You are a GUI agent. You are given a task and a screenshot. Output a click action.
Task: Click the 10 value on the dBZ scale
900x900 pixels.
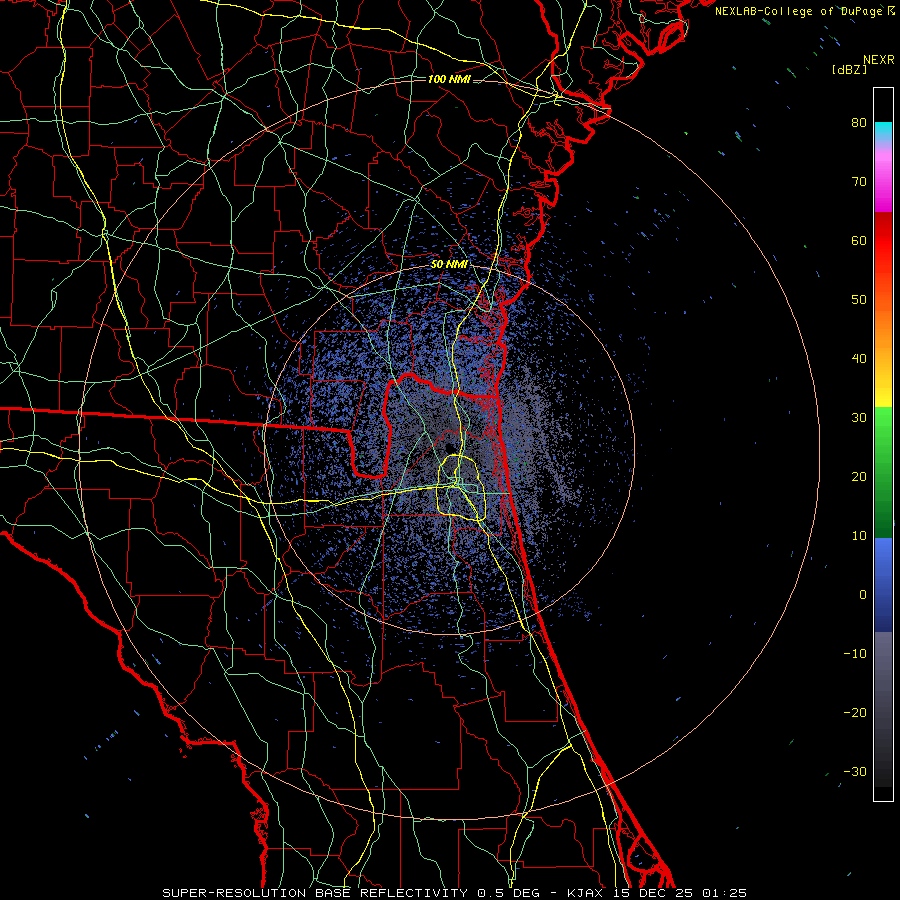859,536
